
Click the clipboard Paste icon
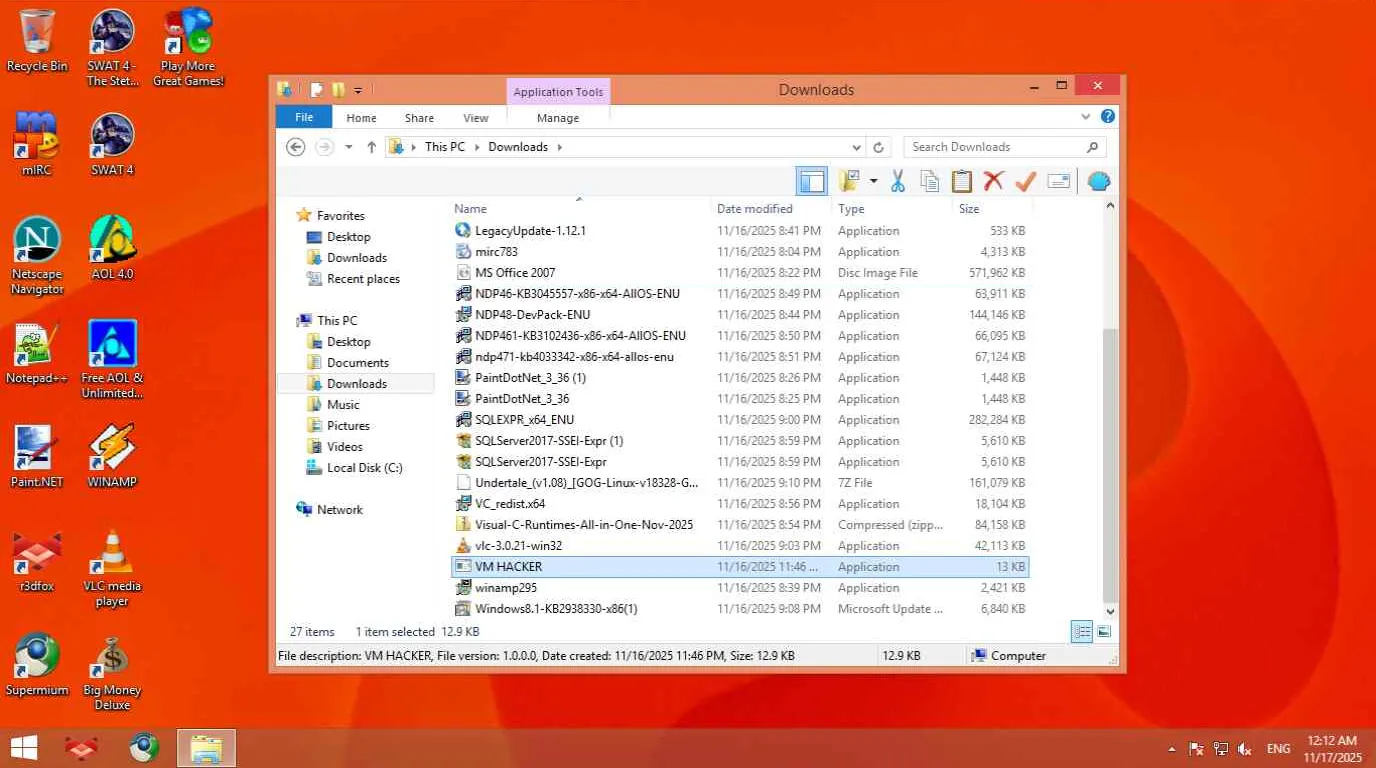click(962, 181)
